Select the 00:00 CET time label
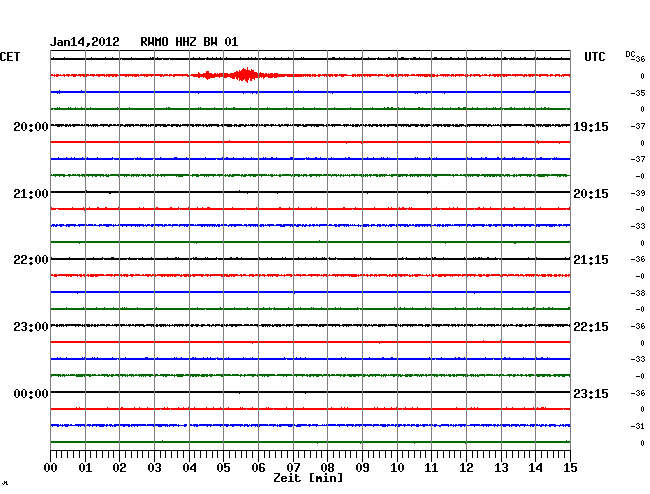Screen dimensions: 650x494 coord(31,393)
